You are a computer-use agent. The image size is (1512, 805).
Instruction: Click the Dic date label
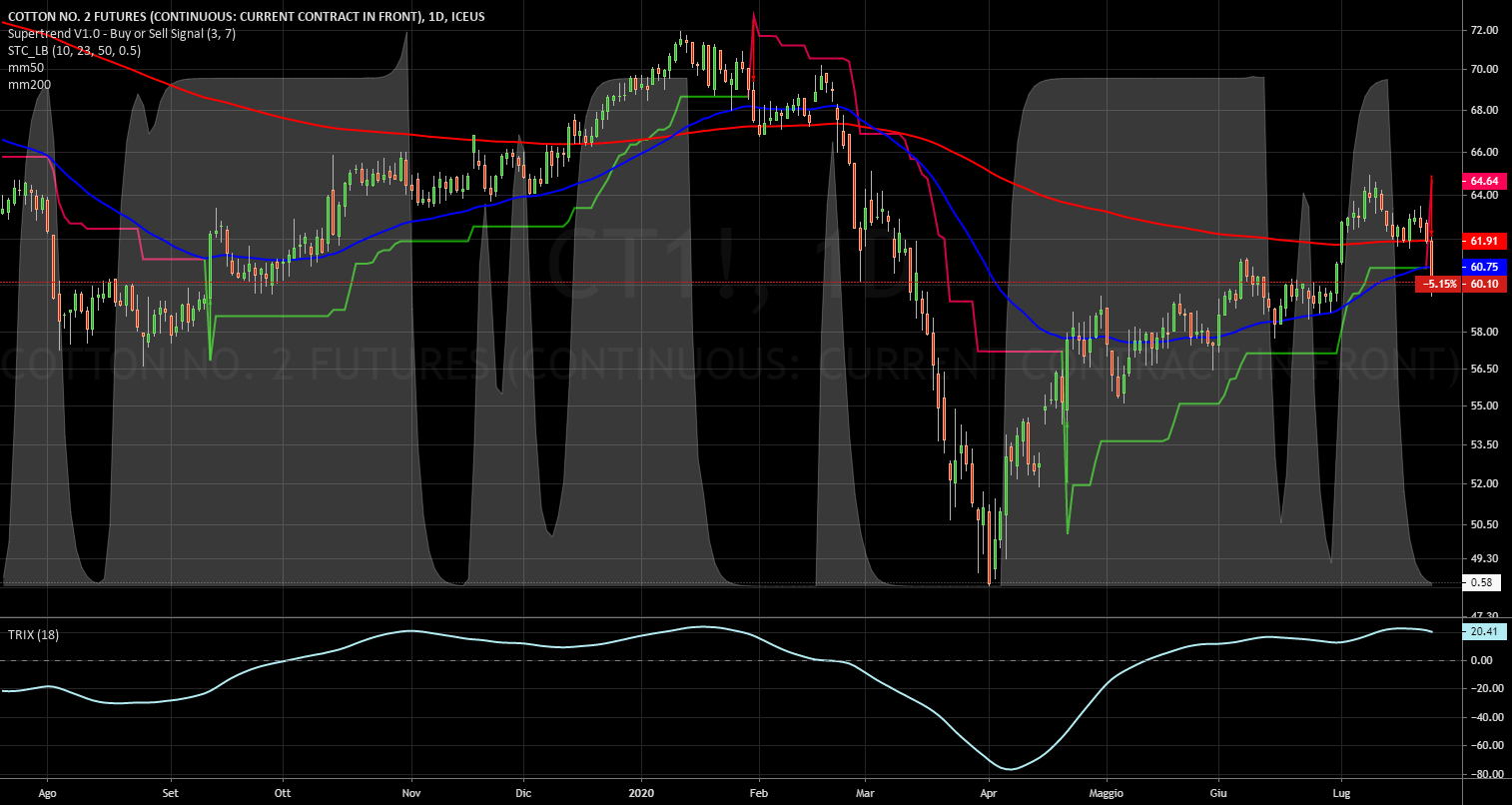point(521,794)
